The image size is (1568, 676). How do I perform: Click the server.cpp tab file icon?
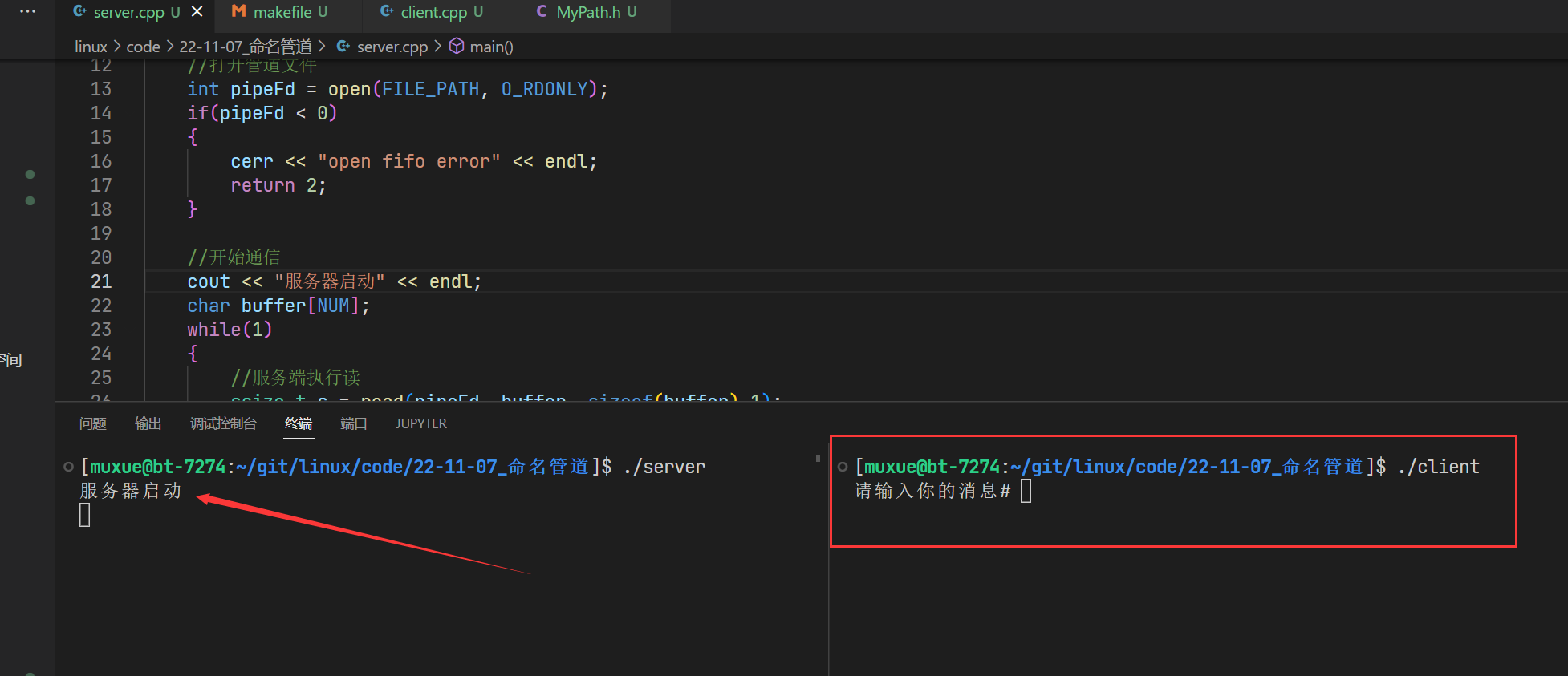[79, 11]
